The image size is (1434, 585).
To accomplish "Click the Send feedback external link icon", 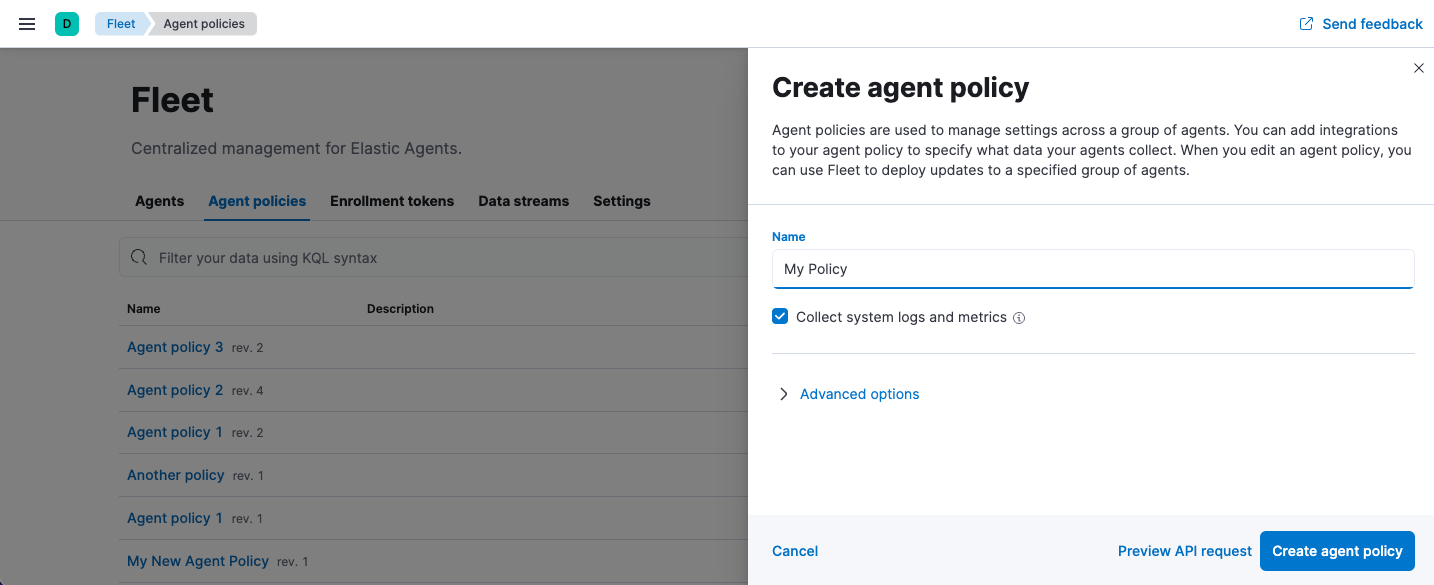I will 1306,24.
